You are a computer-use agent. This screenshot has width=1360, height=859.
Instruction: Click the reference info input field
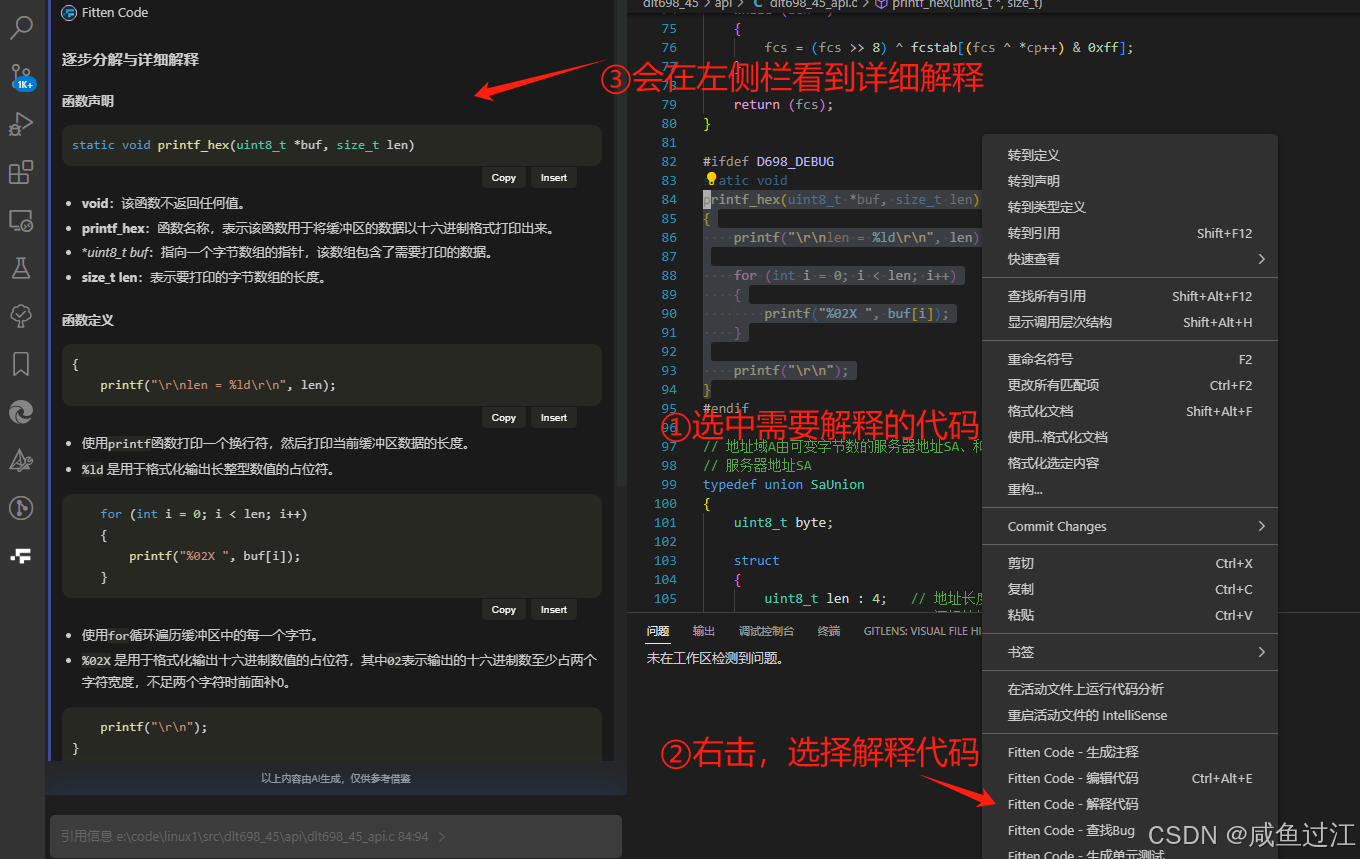click(336, 836)
